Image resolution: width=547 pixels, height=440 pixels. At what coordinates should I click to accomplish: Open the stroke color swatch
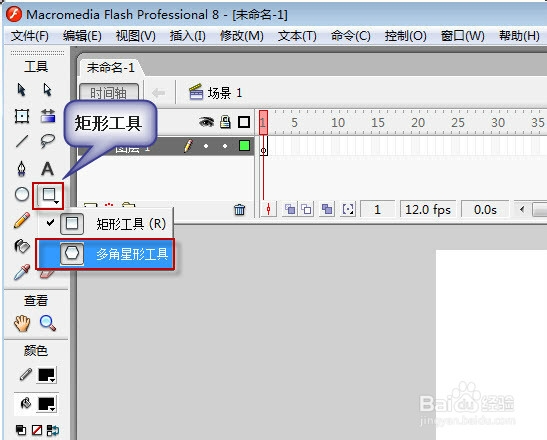pyautogui.click(x=47, y=375)
